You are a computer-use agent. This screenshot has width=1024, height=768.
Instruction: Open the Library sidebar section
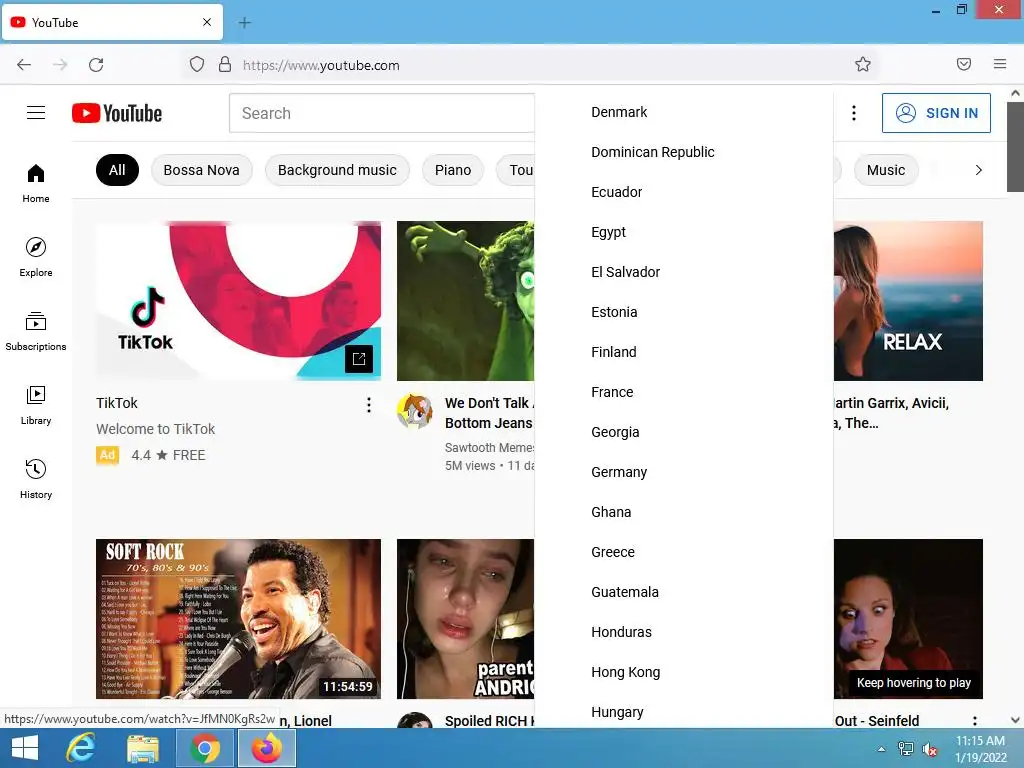(x=36, y=406)
